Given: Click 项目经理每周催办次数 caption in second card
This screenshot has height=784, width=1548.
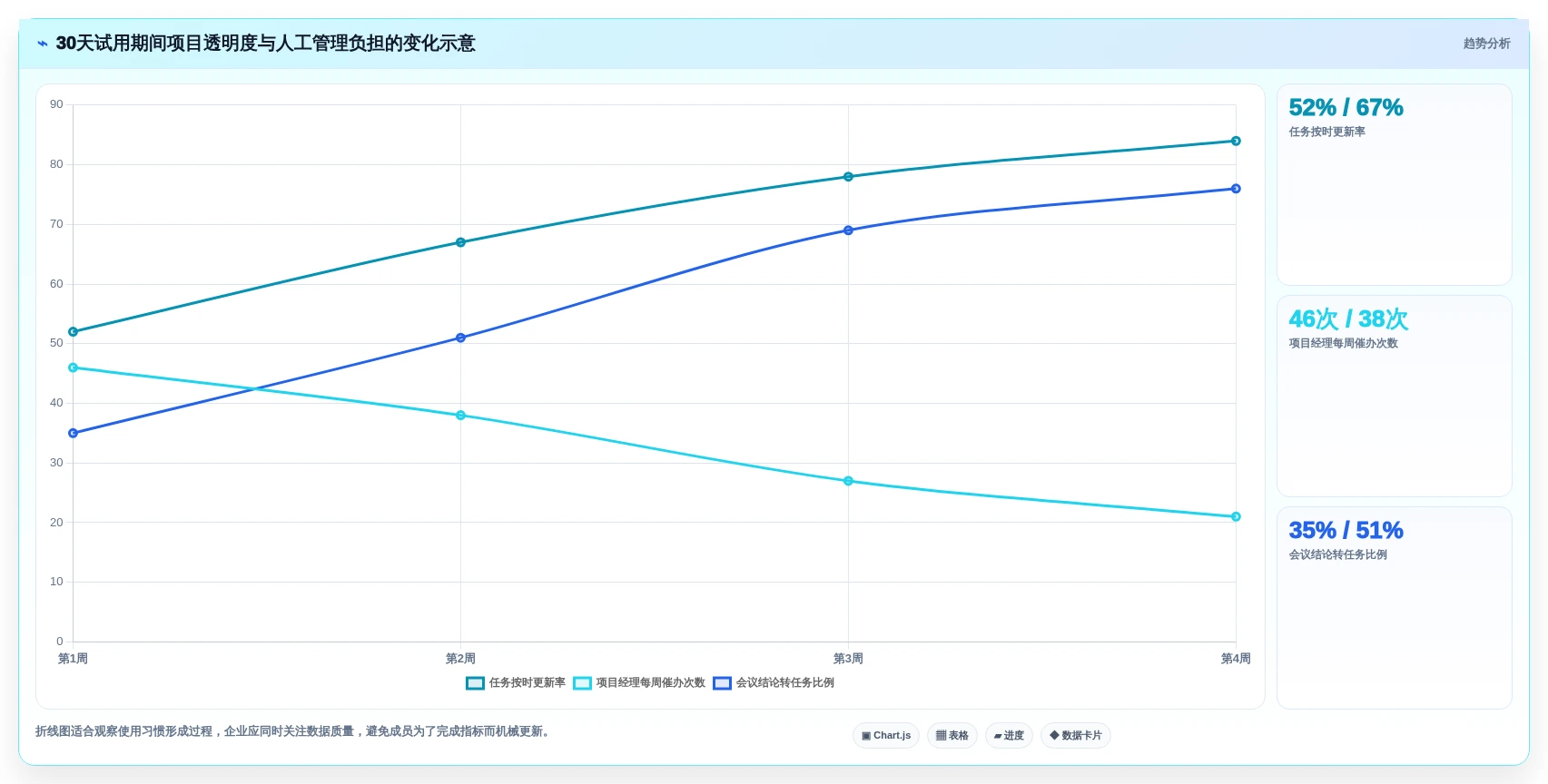Looking at the screenshot, I should (x=1343, y=343).
